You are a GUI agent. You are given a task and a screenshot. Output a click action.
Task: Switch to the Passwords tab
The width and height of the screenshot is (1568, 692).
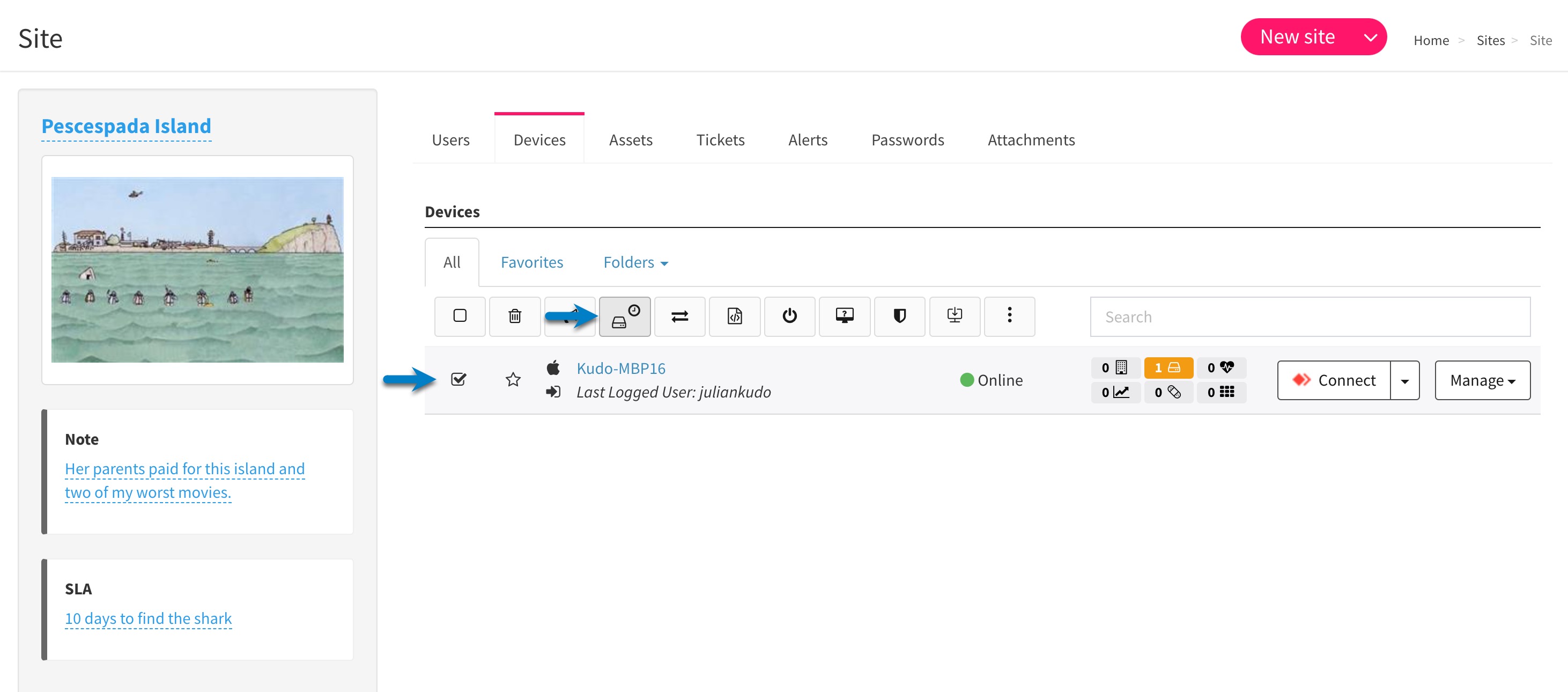(907, 139)
